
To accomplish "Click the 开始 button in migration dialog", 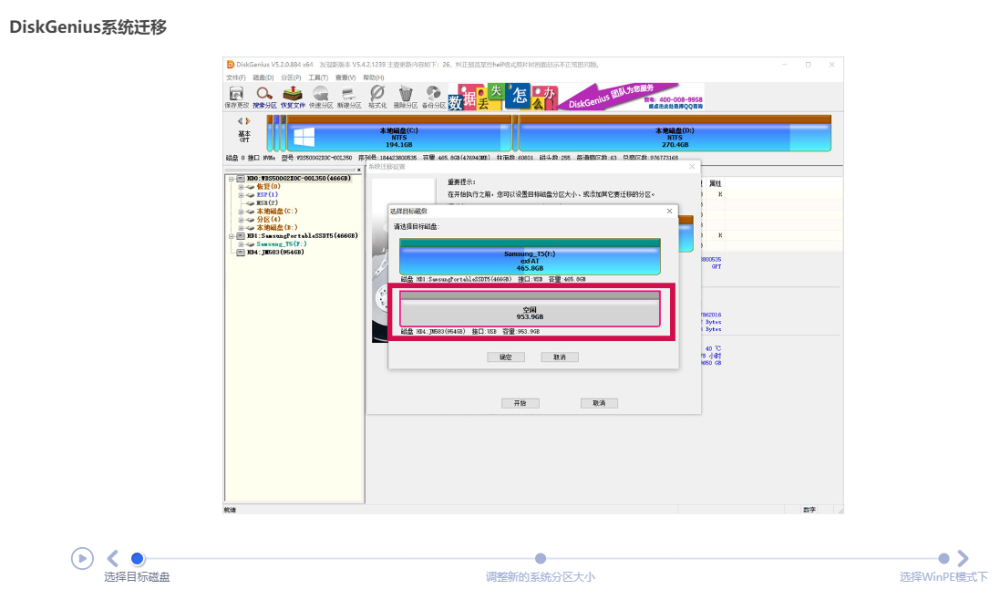I will [x=520, y=403].
